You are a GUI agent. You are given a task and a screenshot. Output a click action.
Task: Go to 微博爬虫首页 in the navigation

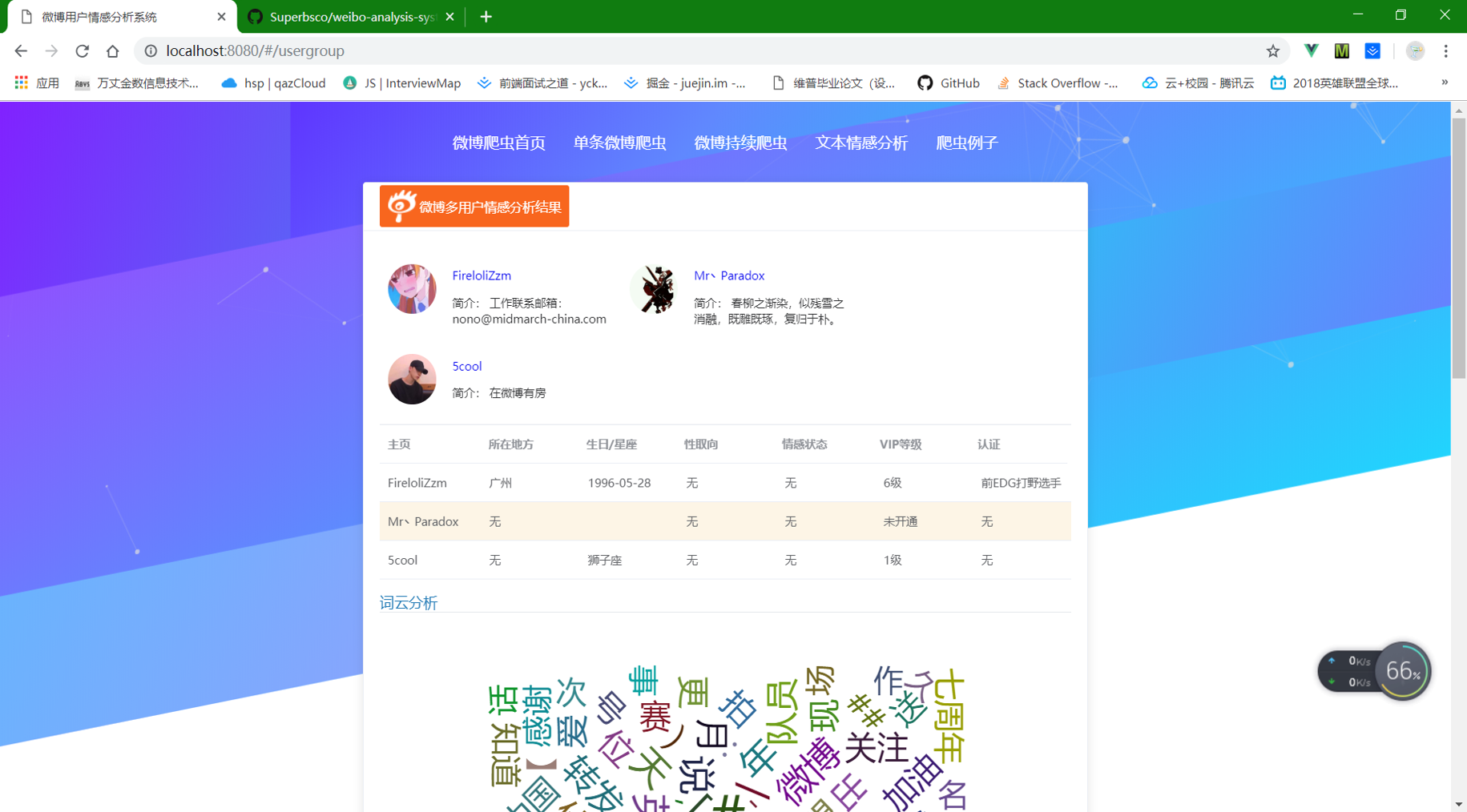click(498, 143)
